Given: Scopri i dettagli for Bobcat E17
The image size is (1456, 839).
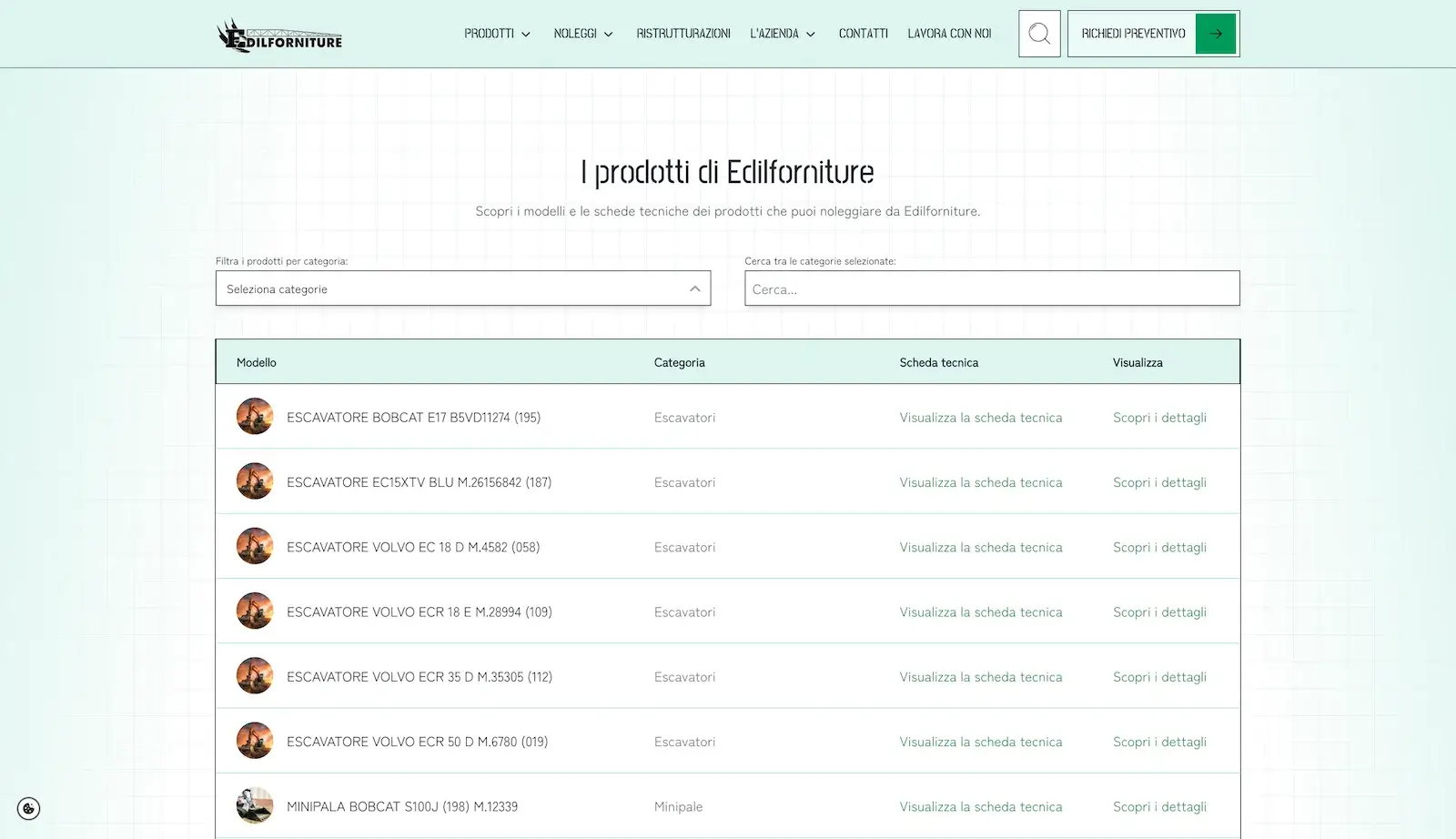Looking at the screenshot, I should (1159, 418).
